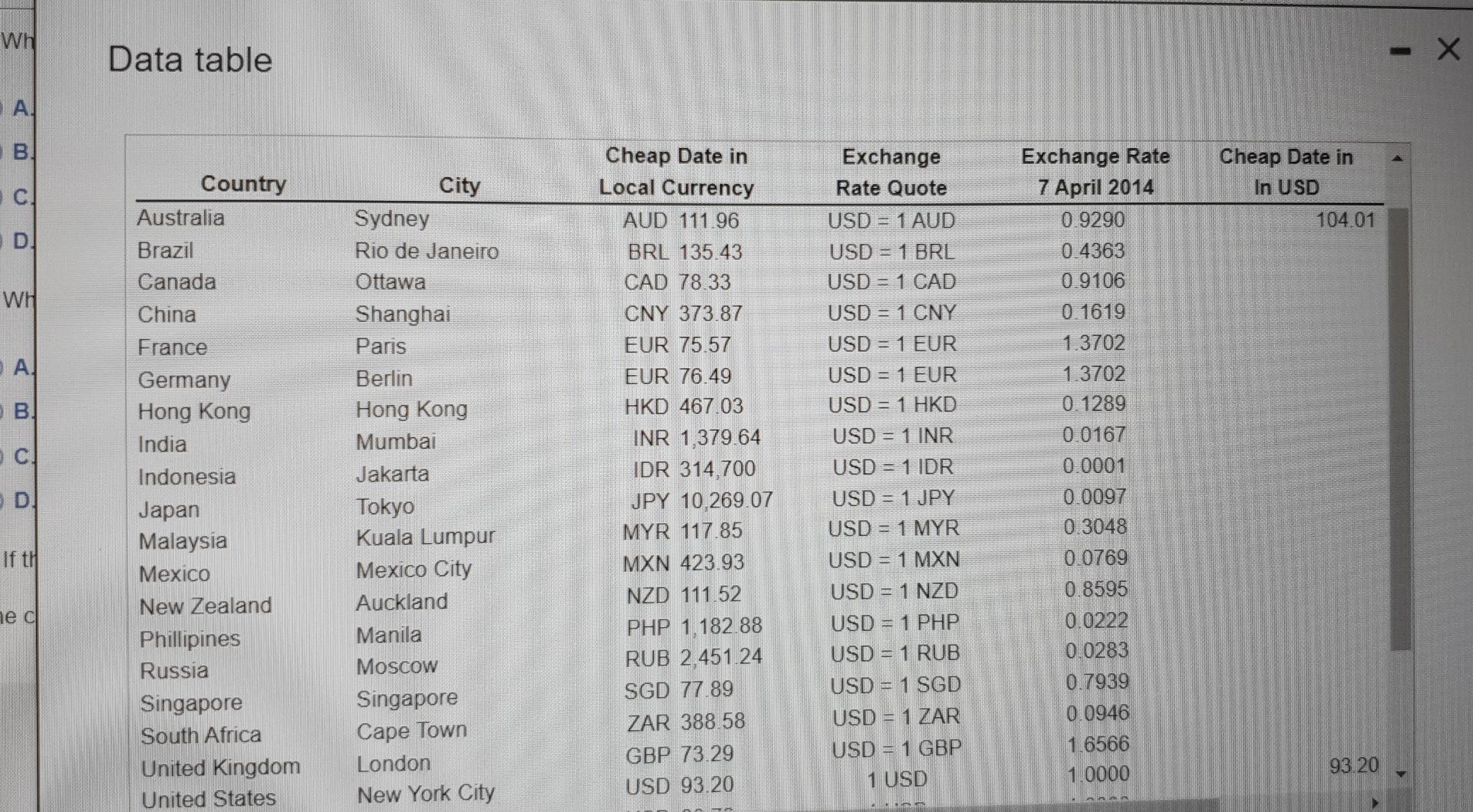Click the Cheap Date in Local Currency header
Viewport: 1473px width, 812px height.
click(676, 172)
